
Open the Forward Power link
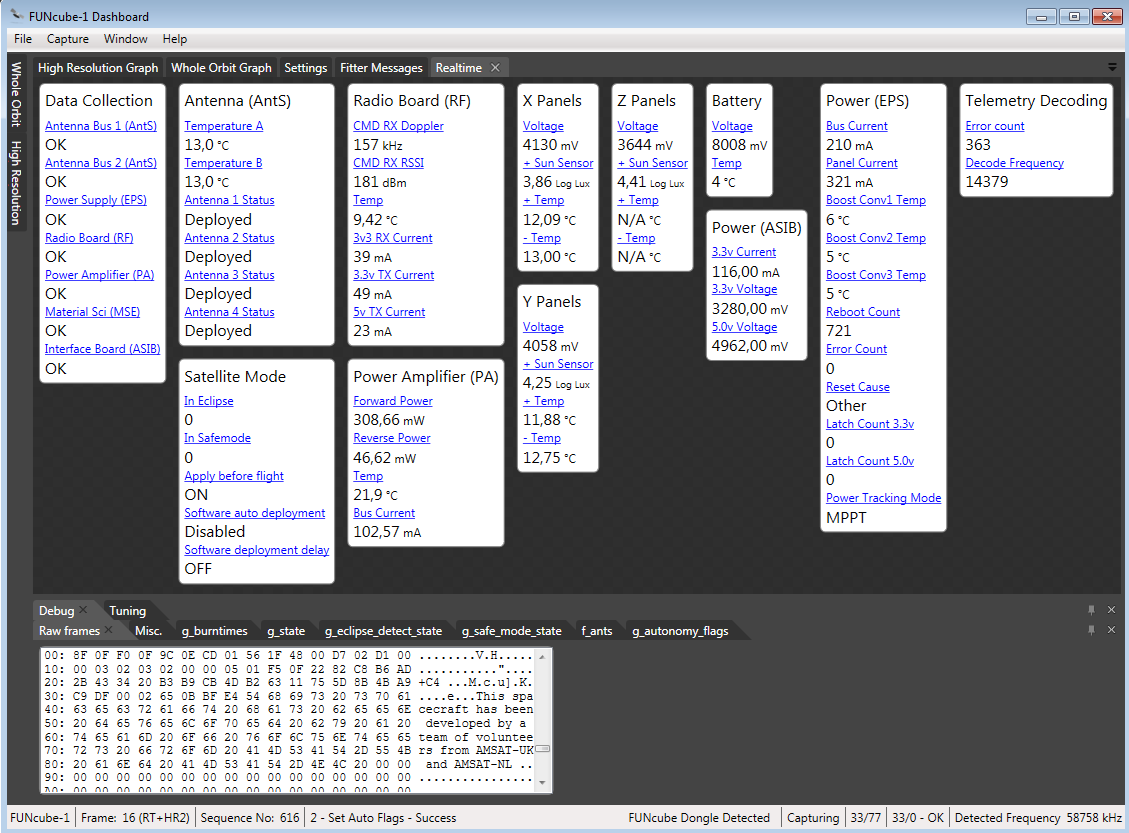[x=393, y=401]
